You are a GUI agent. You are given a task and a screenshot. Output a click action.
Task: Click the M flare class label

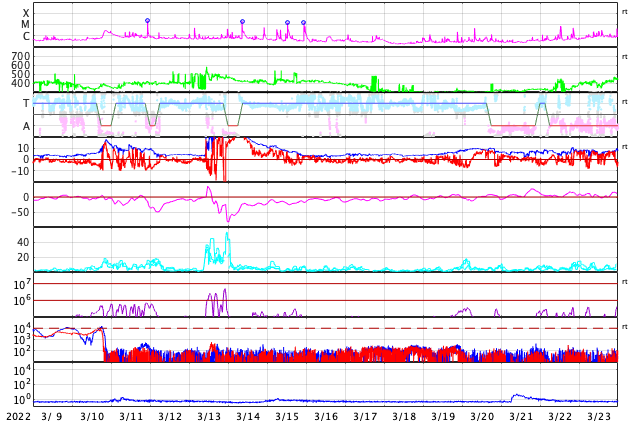(x=25, y=25)
